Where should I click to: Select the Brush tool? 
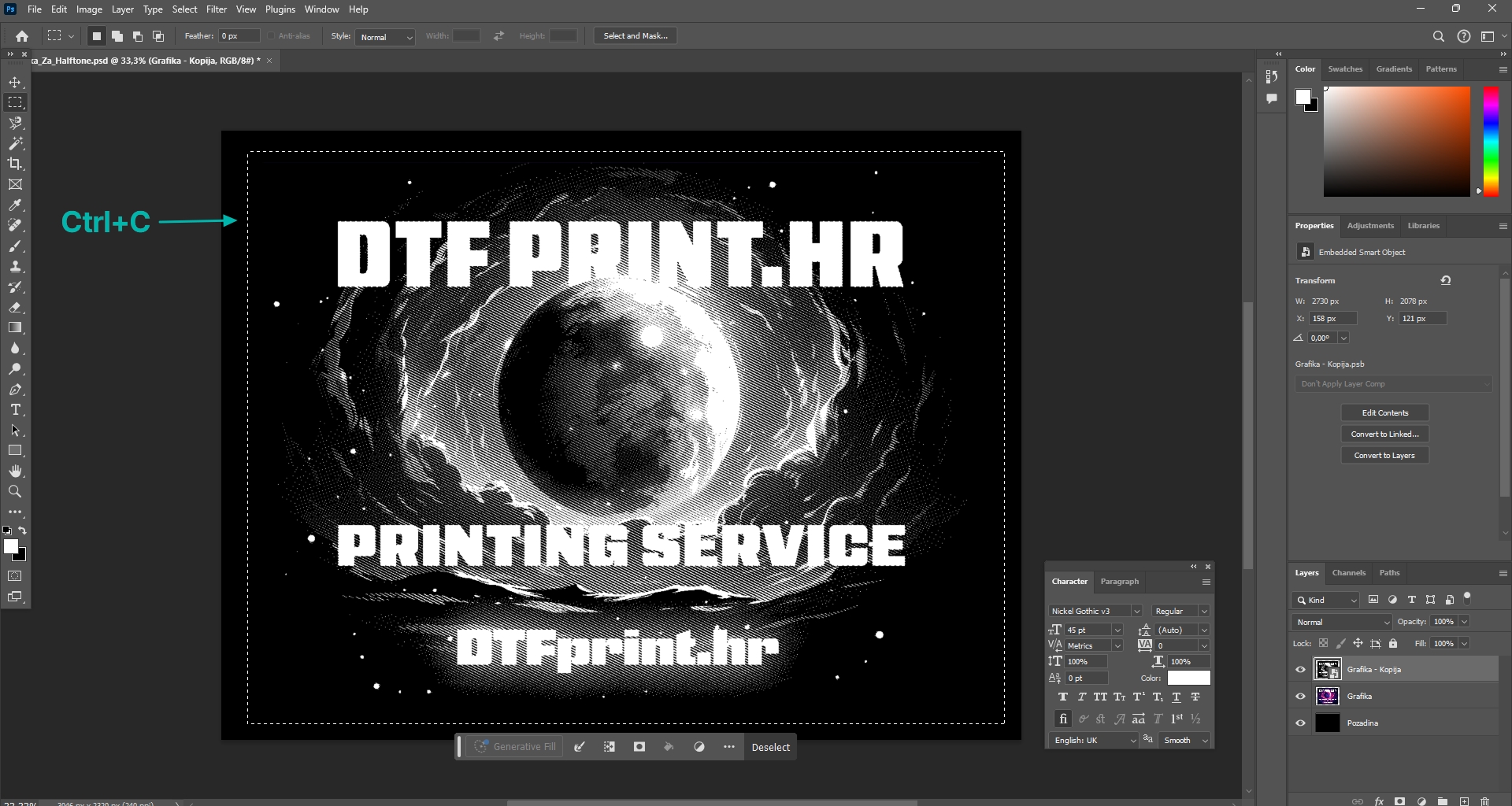coord(15,246)
